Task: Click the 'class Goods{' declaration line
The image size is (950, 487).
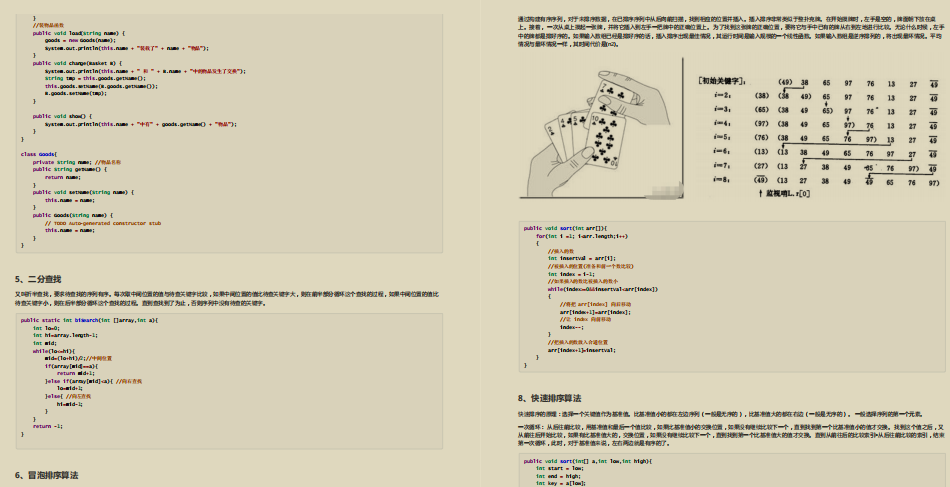Action: click(39, 154)
